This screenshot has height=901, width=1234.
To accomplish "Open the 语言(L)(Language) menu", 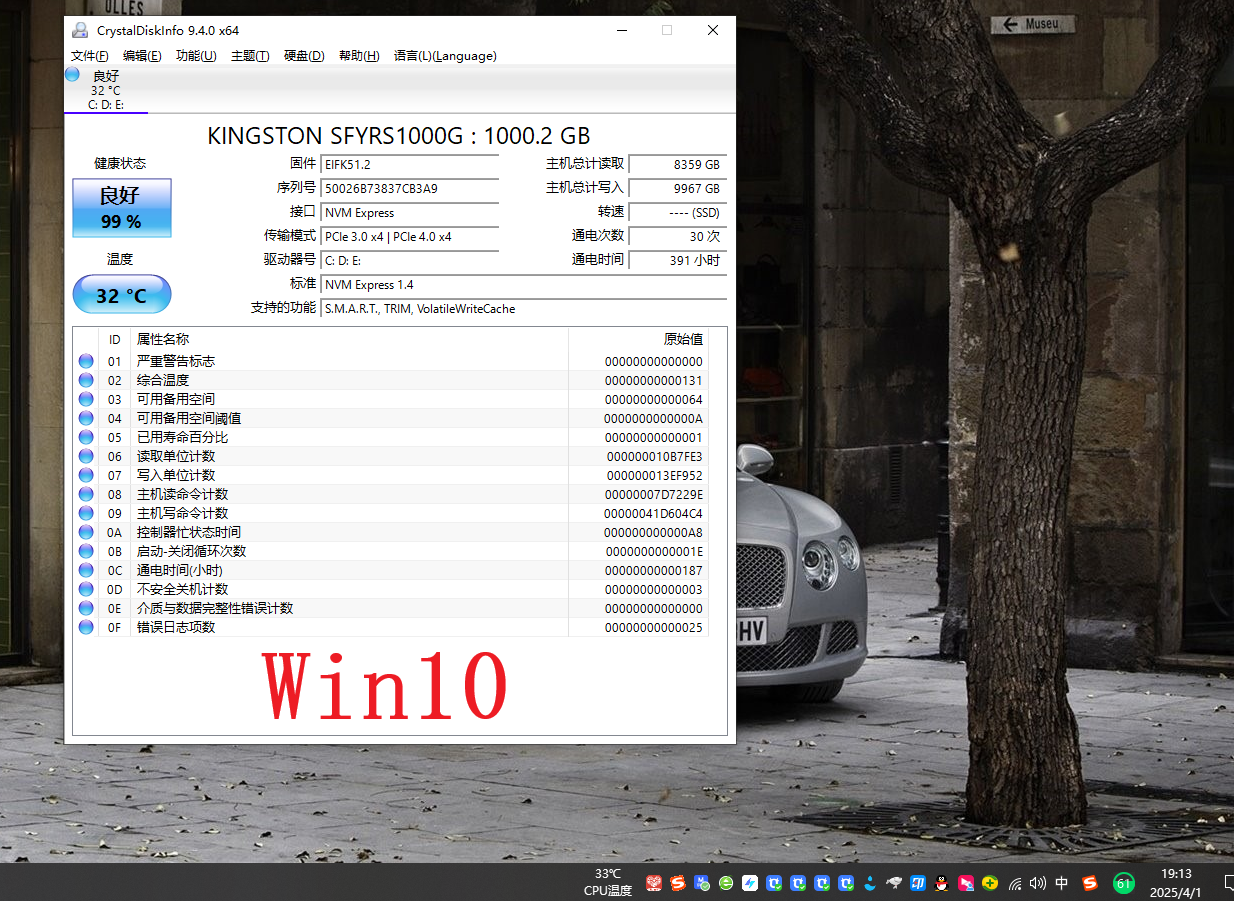I will pos(445,56).
